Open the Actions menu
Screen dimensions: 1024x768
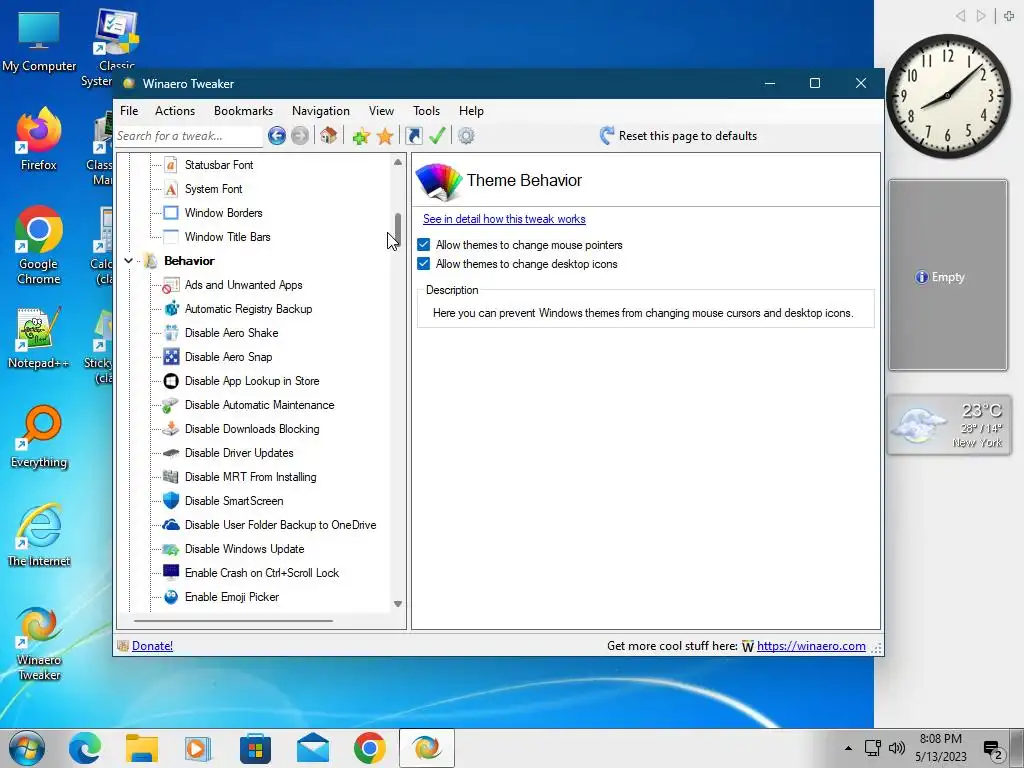pyautogui.click(x=175, y=111)
